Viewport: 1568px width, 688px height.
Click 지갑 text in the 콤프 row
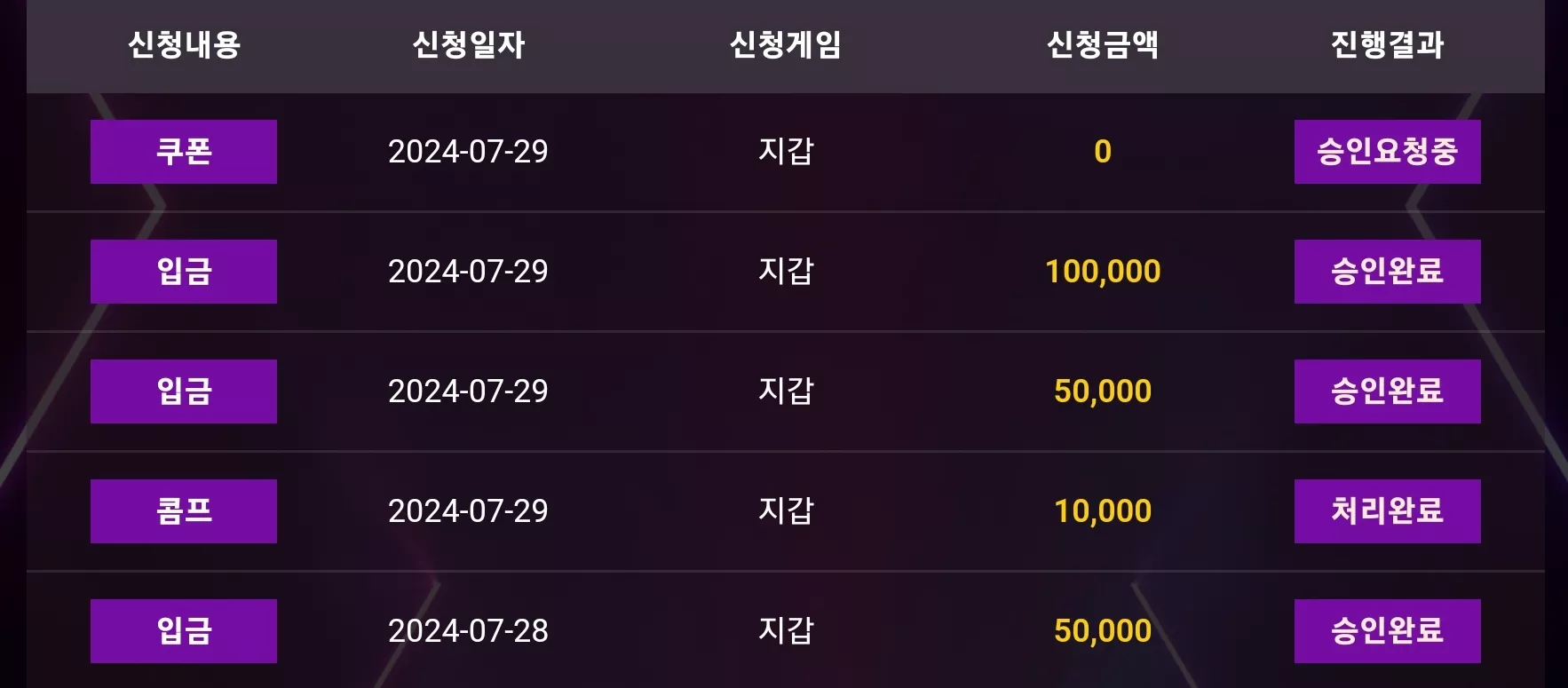[x=786, y=510]
